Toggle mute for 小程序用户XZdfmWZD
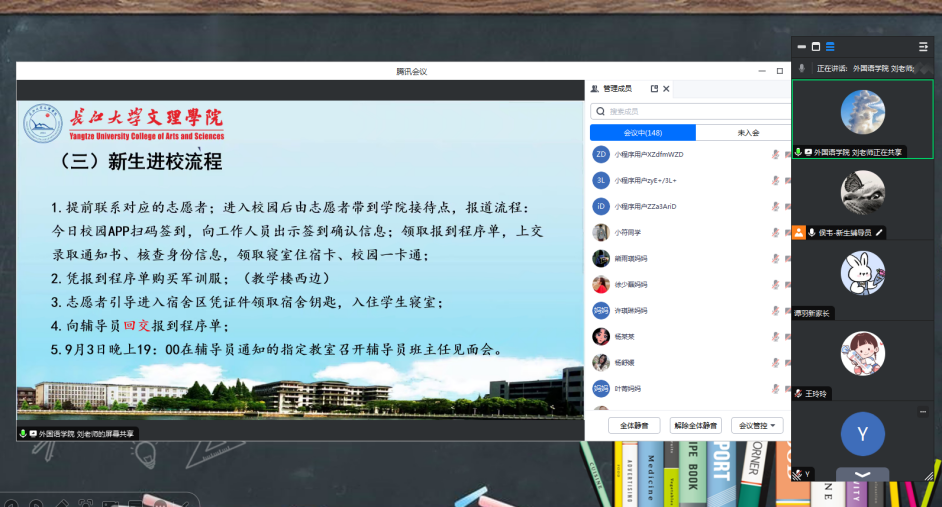Screen dimensions: 942x507 pos(775,154)
